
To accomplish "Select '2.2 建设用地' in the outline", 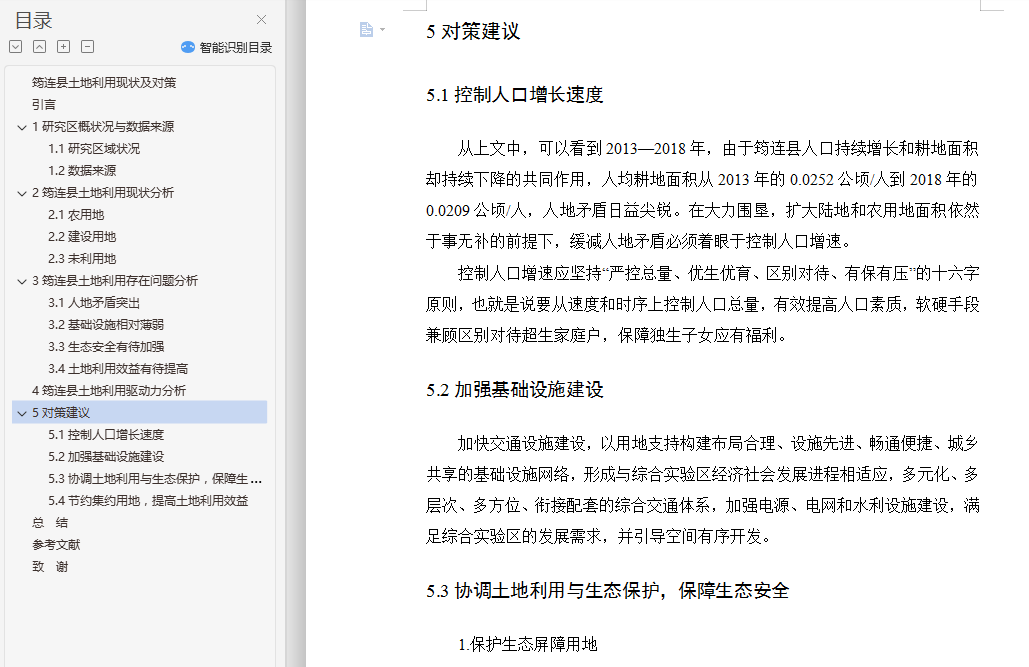I will (82, 236).
